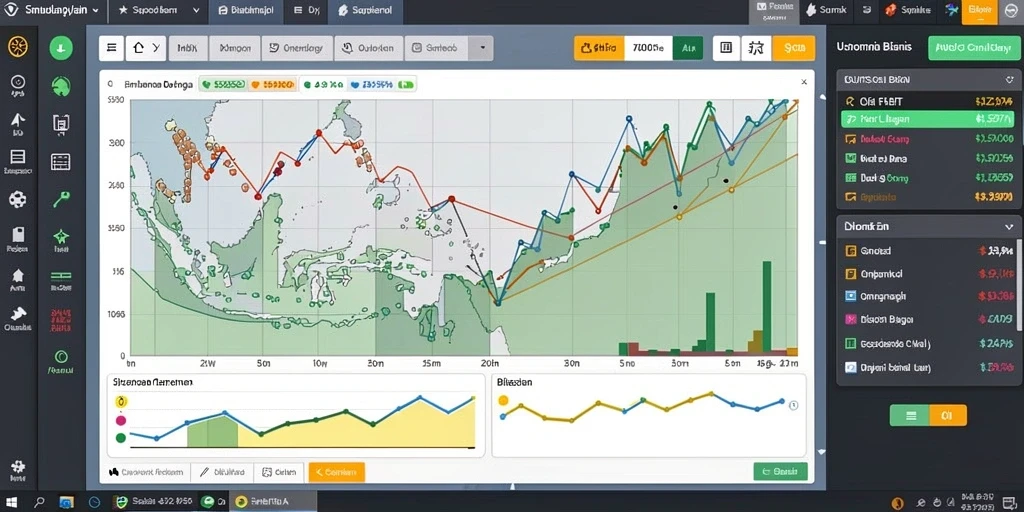The image size is (1024, 512).
Task: Click the 7100Se input field in toolbar
Action: click(x=648, y=48)
